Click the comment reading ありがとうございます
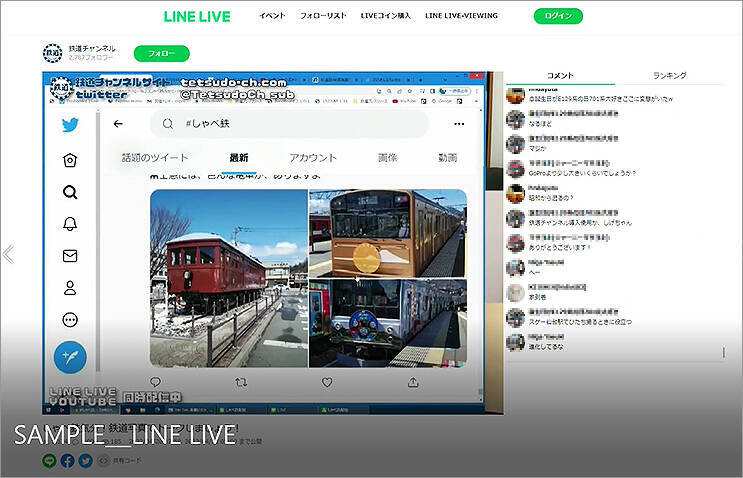The image size is (743, 478). (559, 247)
